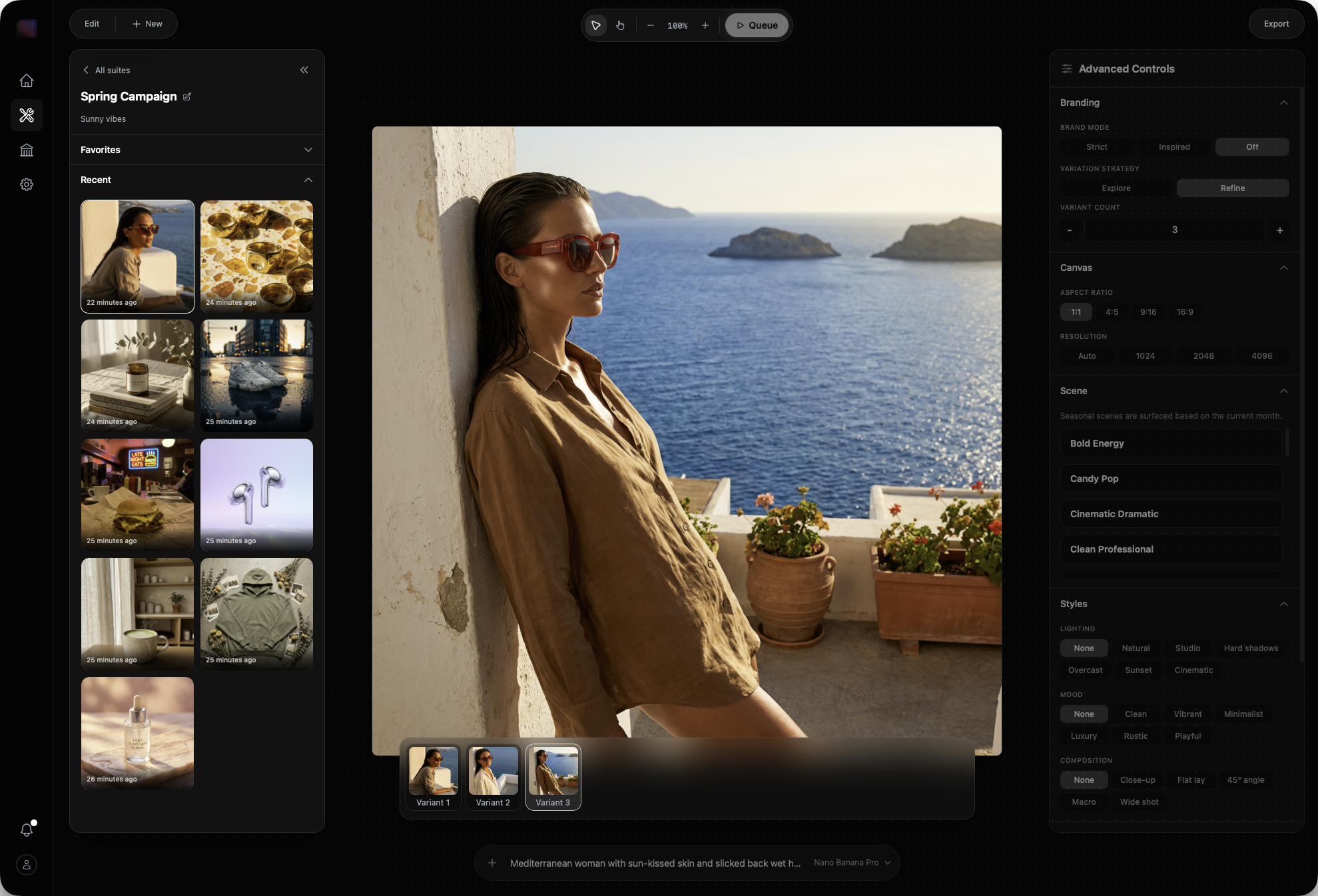
Task: Open the Home page from the left sidebar
Action: (x=27, y=80)
